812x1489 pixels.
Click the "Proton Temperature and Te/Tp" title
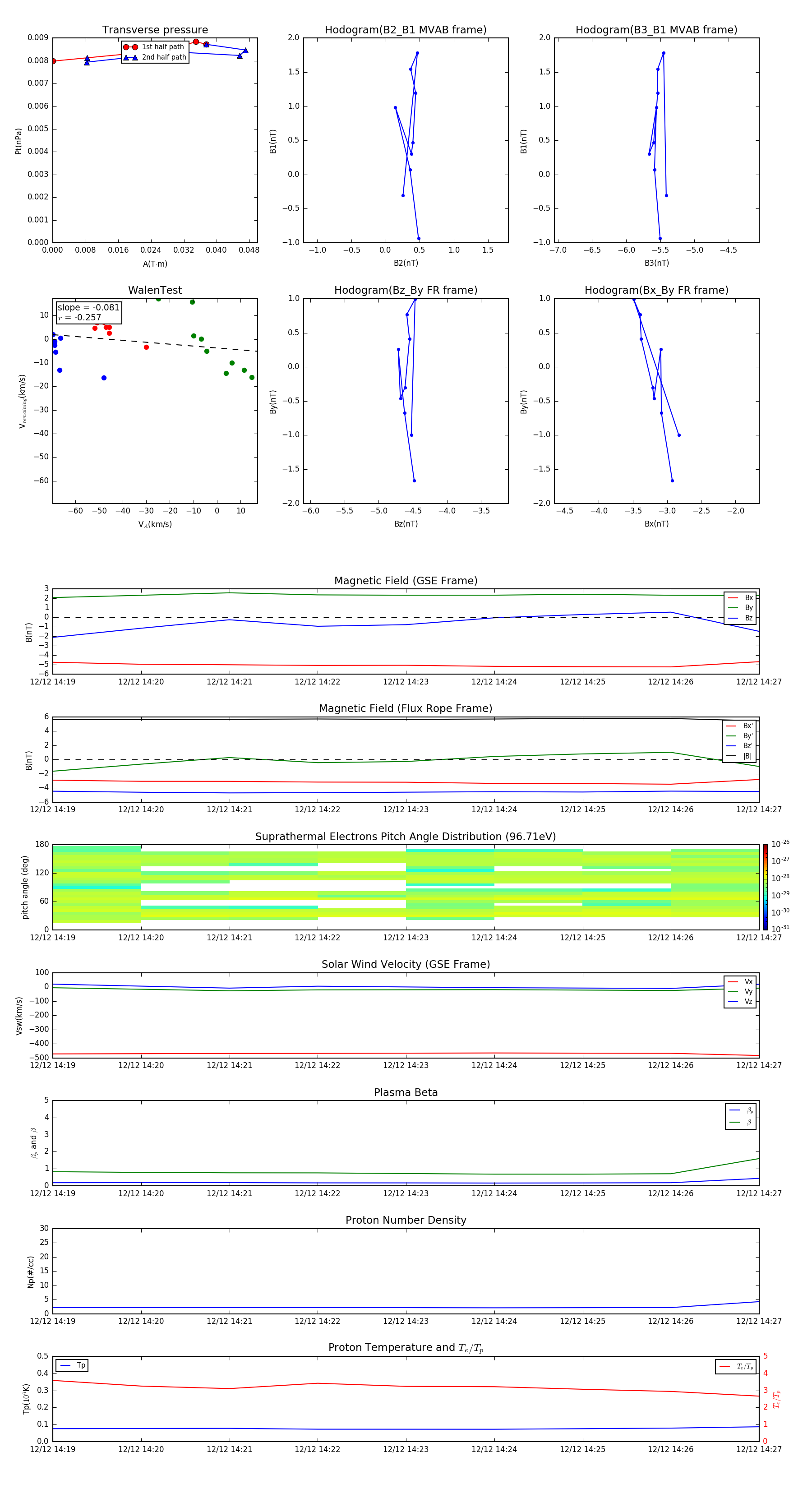coord(406,1348)
